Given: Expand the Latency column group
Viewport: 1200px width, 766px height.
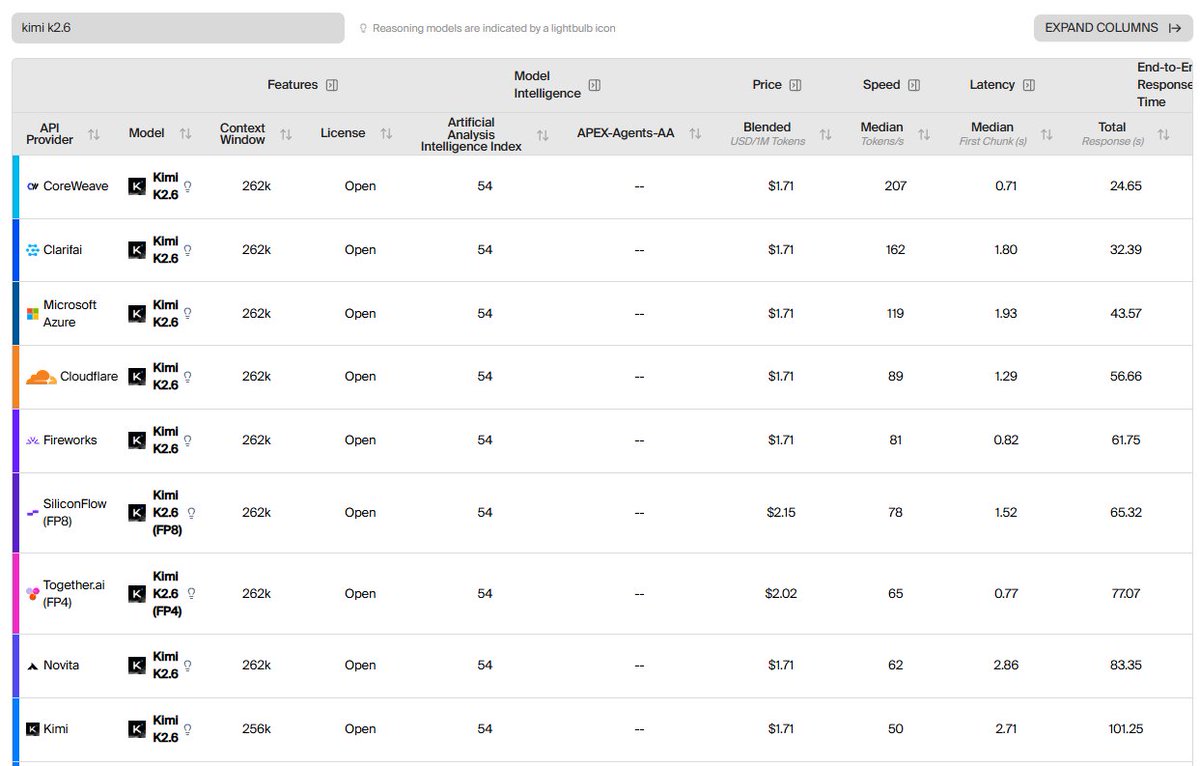Looking at the screenshot, I should [x=1029, y=85].
